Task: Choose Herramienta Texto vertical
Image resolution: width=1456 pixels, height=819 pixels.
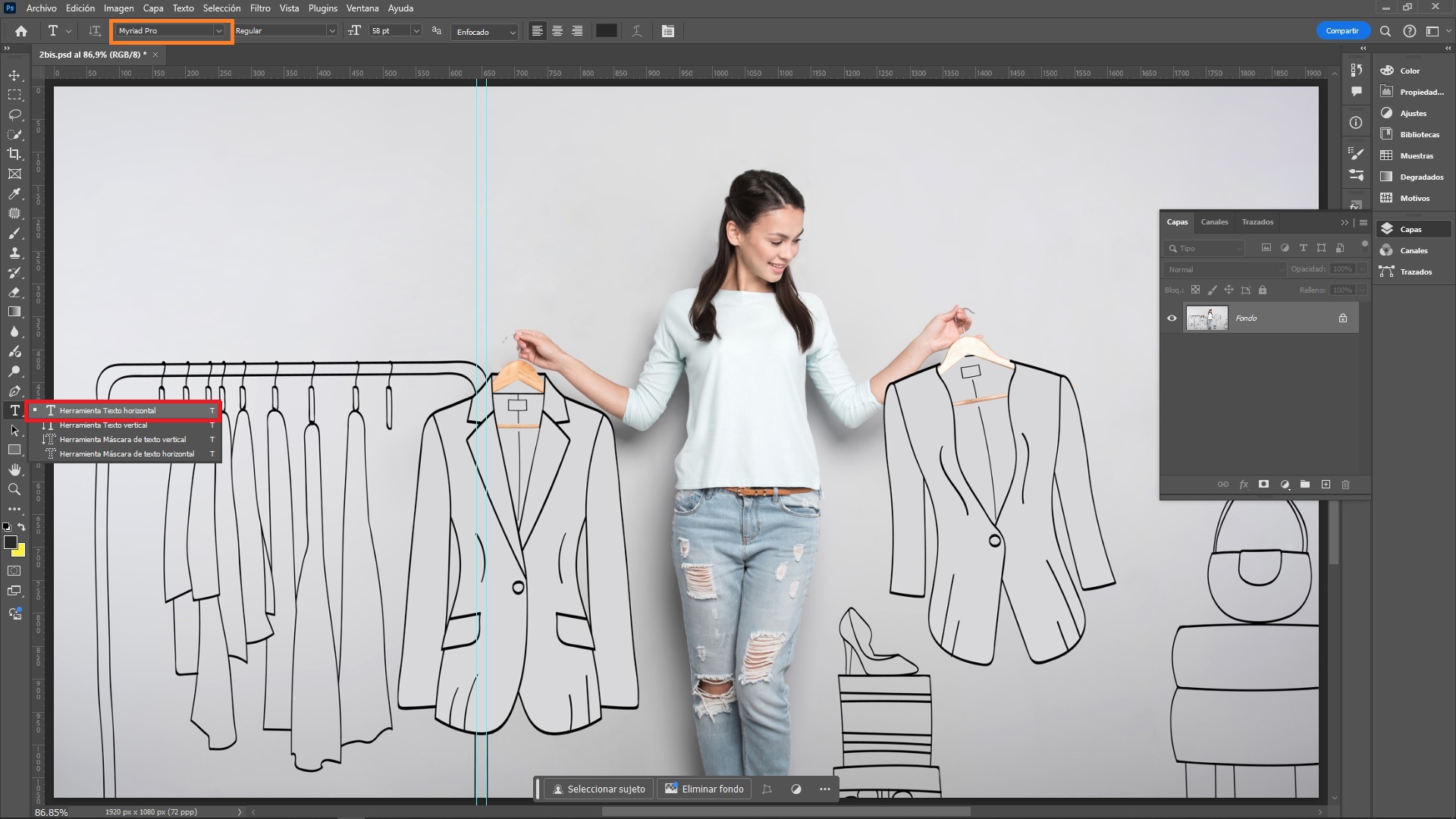Action: coord(124,425)
